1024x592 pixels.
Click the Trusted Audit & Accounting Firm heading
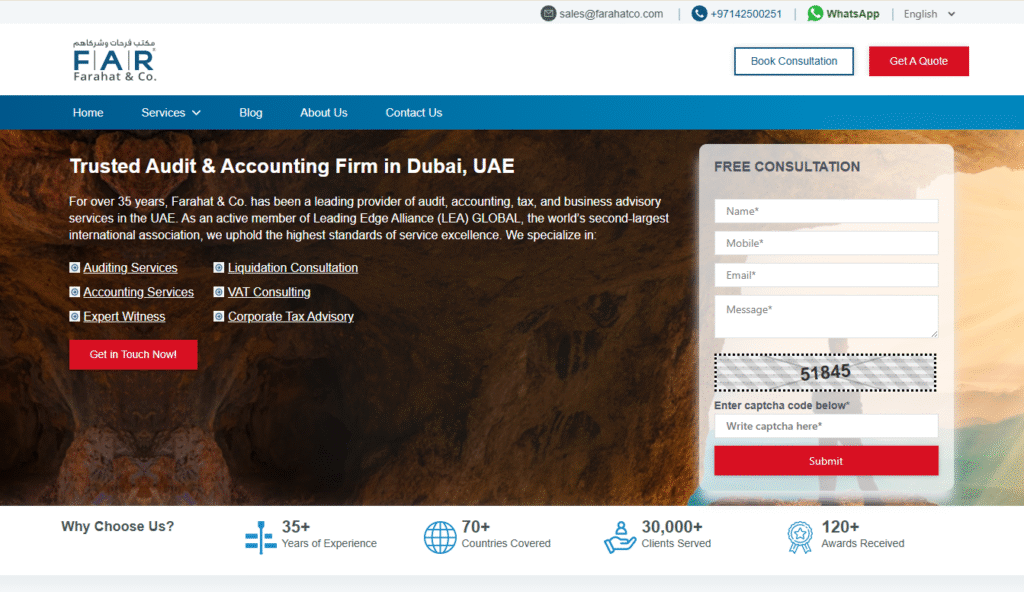(292, 166)
